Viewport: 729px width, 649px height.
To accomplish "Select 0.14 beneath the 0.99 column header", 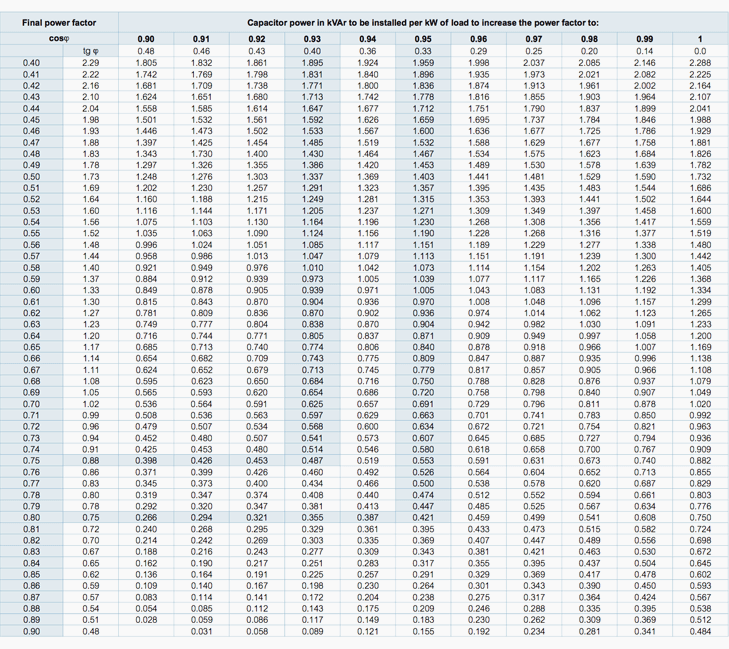I will click(x=645, y=51).
